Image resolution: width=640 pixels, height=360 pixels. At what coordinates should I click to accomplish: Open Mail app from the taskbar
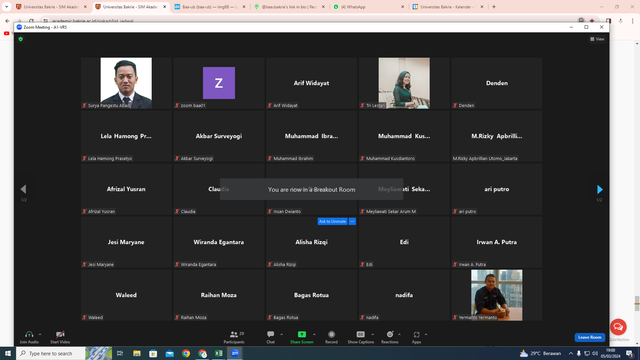coord(169,353)
